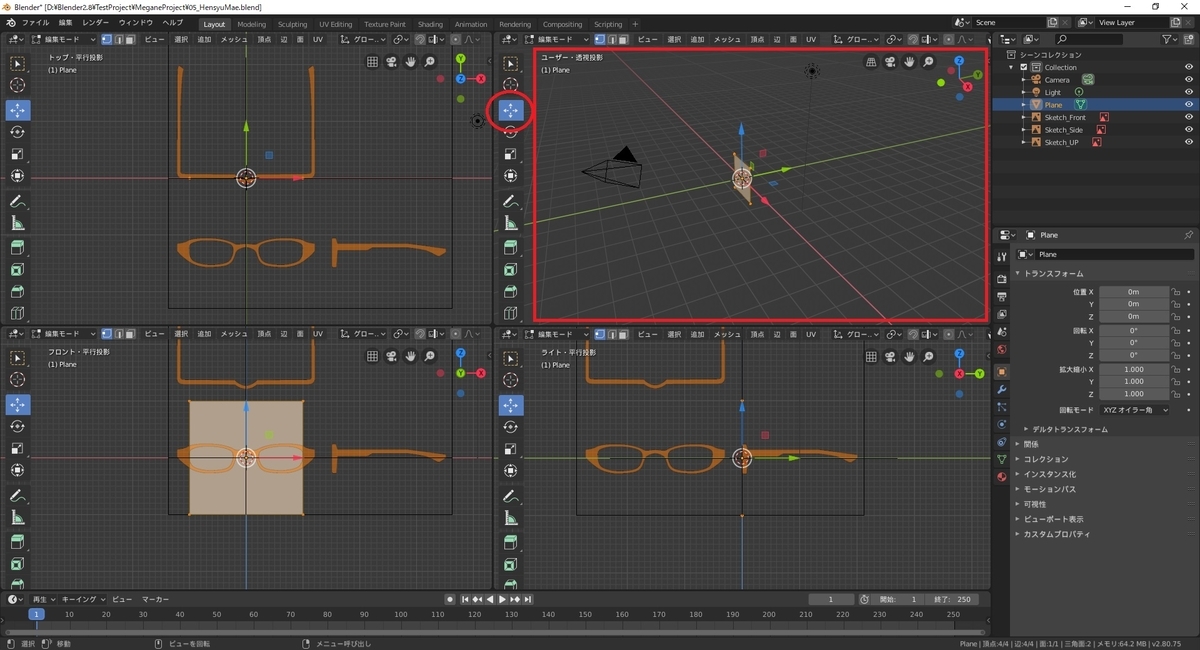Toggle visibility of the Camera object

pos(1189,80)
